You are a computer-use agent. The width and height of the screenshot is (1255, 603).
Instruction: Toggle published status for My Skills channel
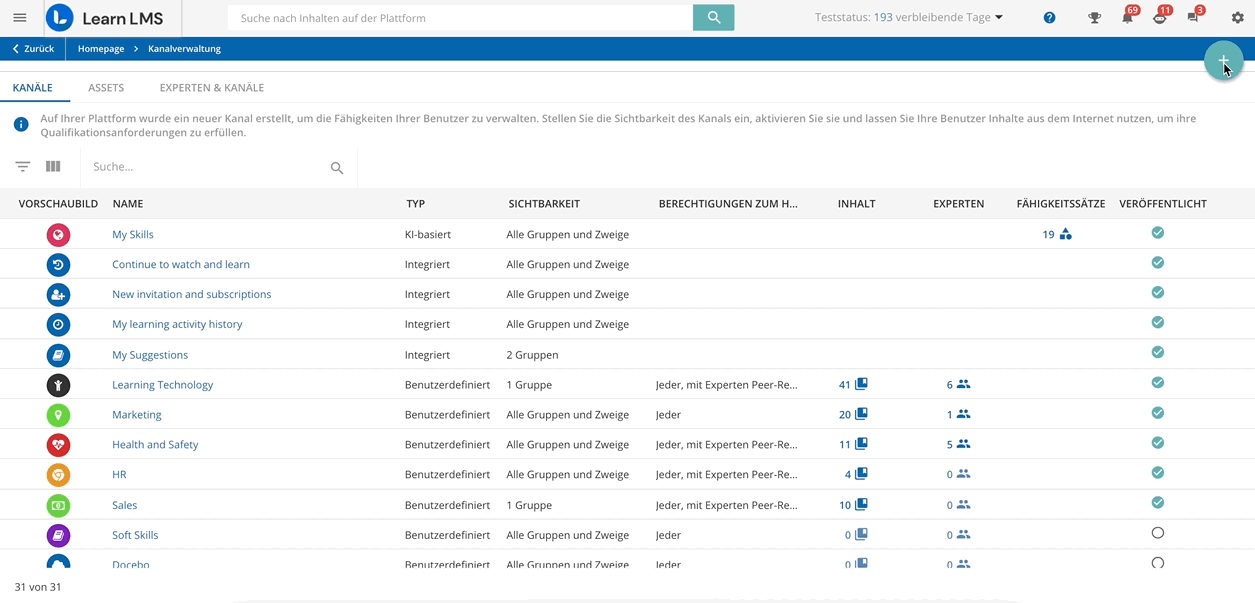coord(1157,233)
